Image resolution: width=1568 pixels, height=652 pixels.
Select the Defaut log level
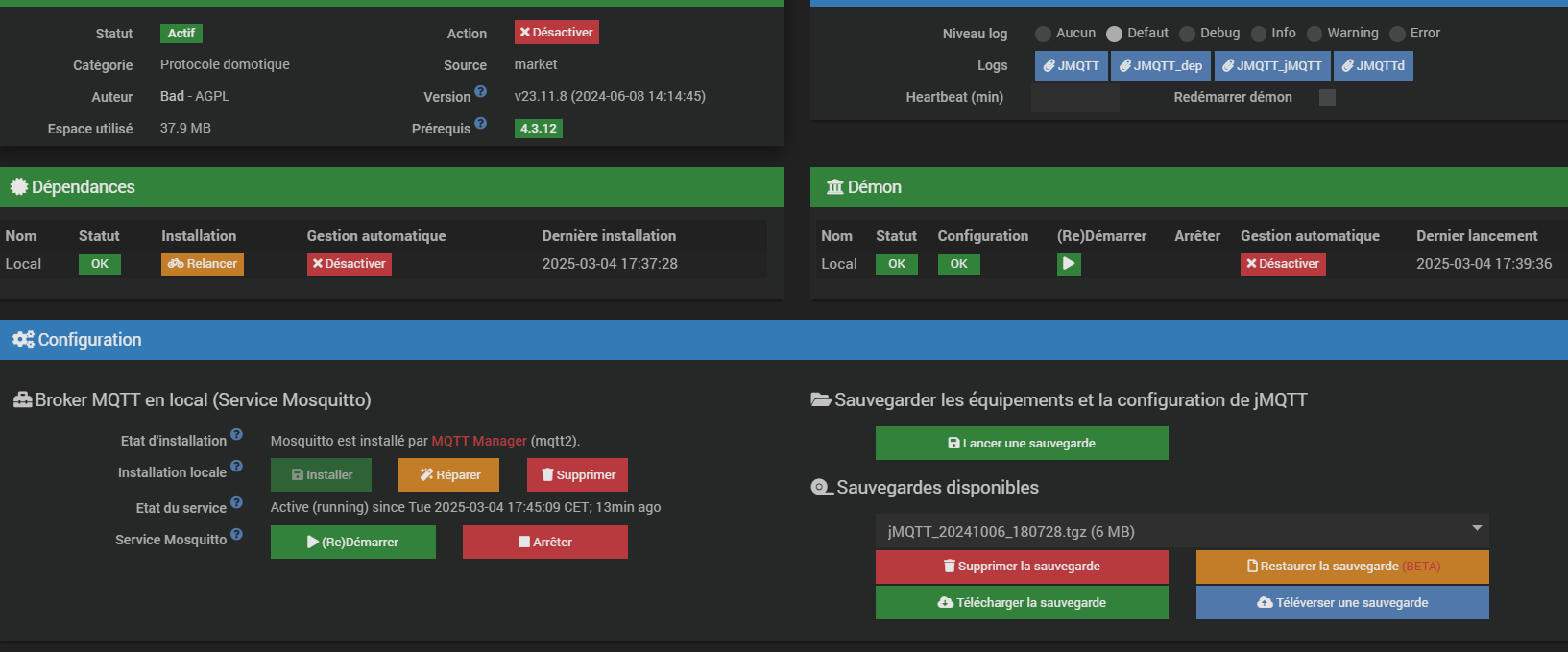[1114, 34]
